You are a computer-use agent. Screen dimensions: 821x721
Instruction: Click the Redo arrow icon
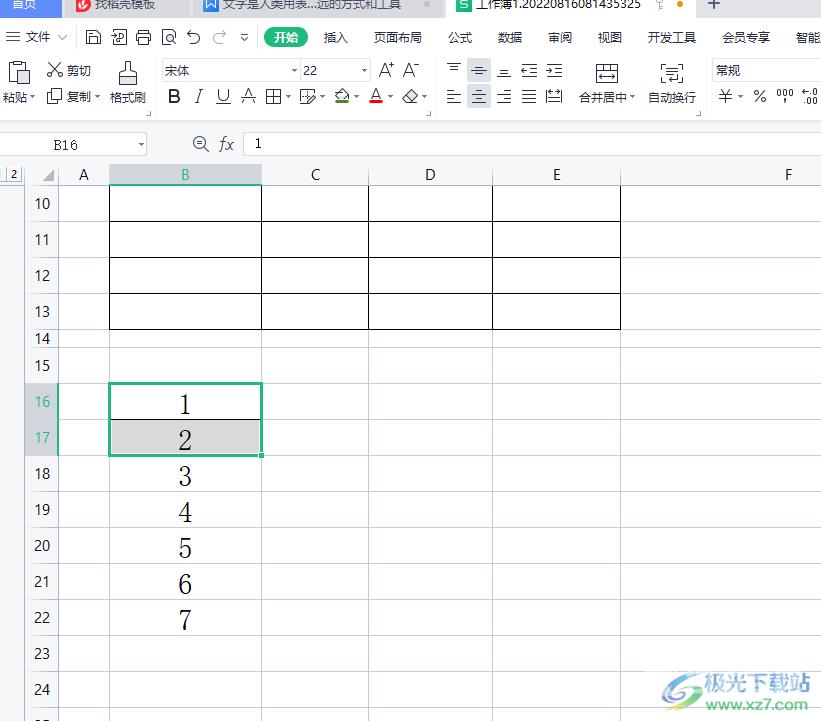pos(219,37)
